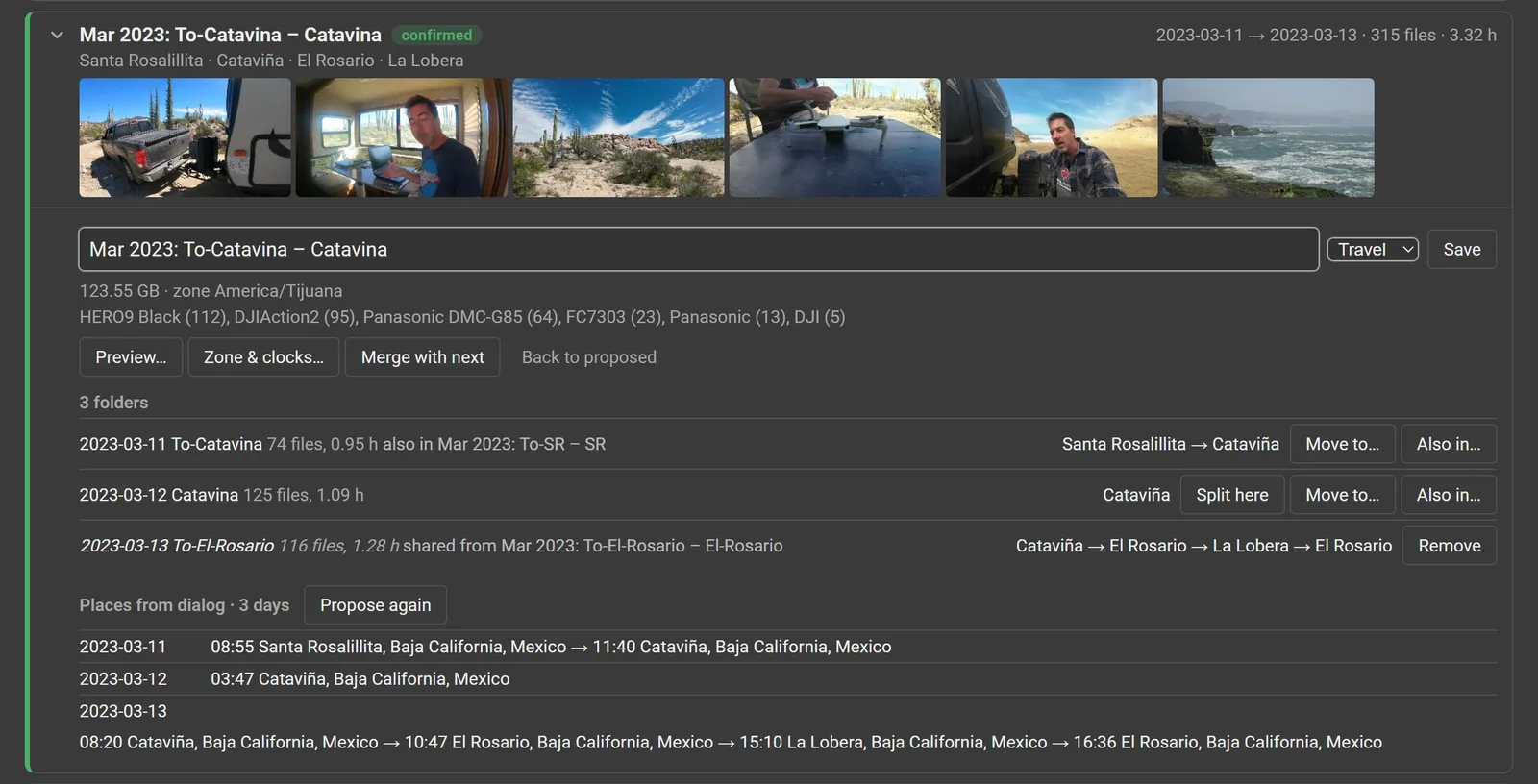
Task: Edit the trip title input field
Action: 699,250
